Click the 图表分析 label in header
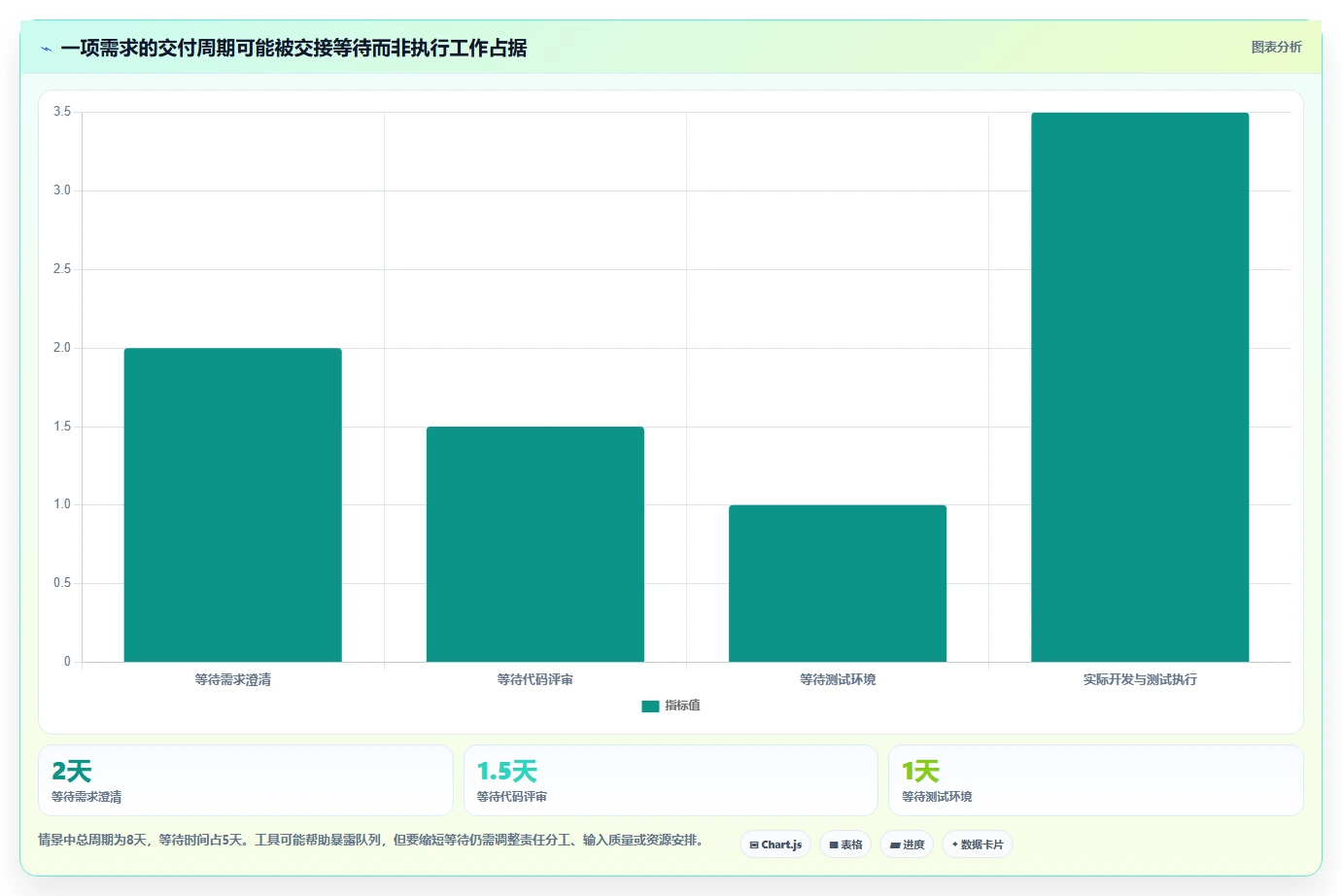 tap(1276, 47)
